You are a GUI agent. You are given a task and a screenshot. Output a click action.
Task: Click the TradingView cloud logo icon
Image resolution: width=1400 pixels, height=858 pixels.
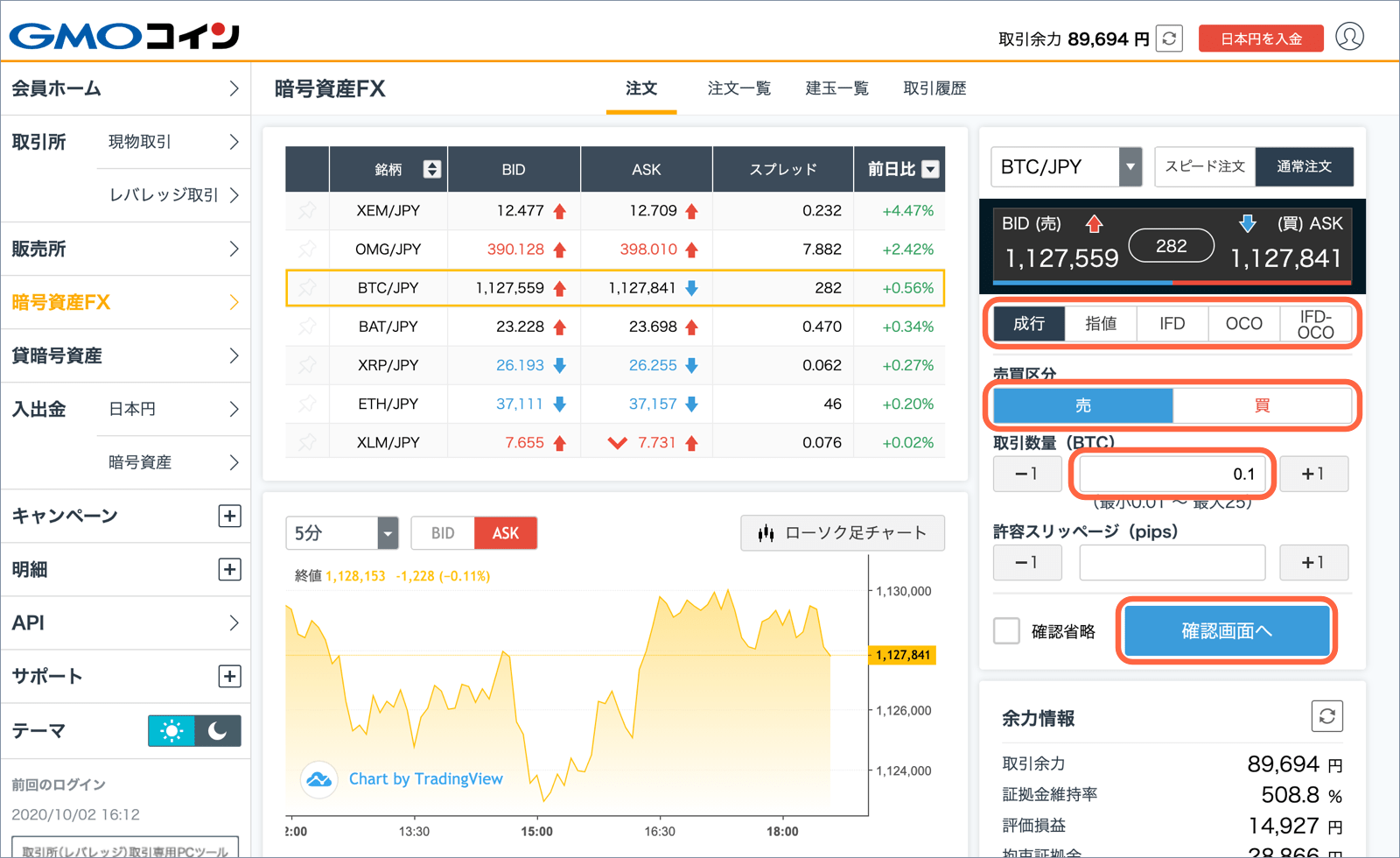click(x=319, y=778)
